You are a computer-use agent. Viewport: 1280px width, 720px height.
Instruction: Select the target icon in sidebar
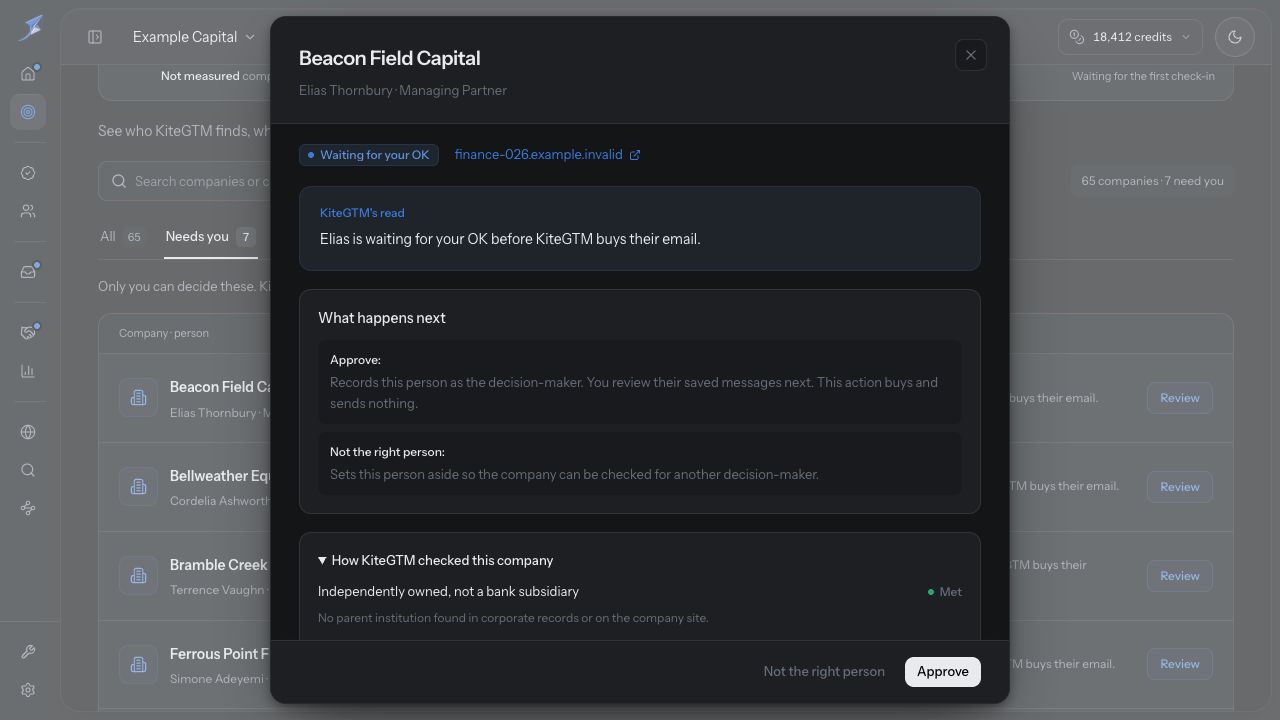pos(28,112)
